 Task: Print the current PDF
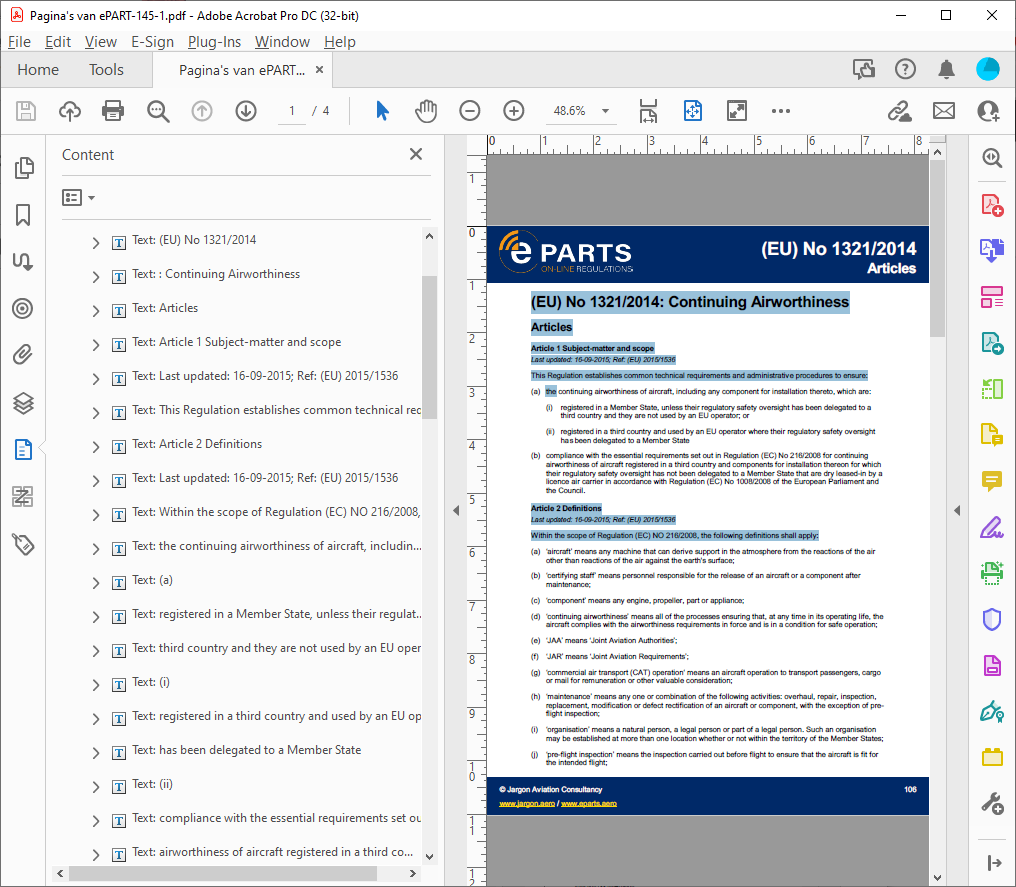tap(113, 111)
